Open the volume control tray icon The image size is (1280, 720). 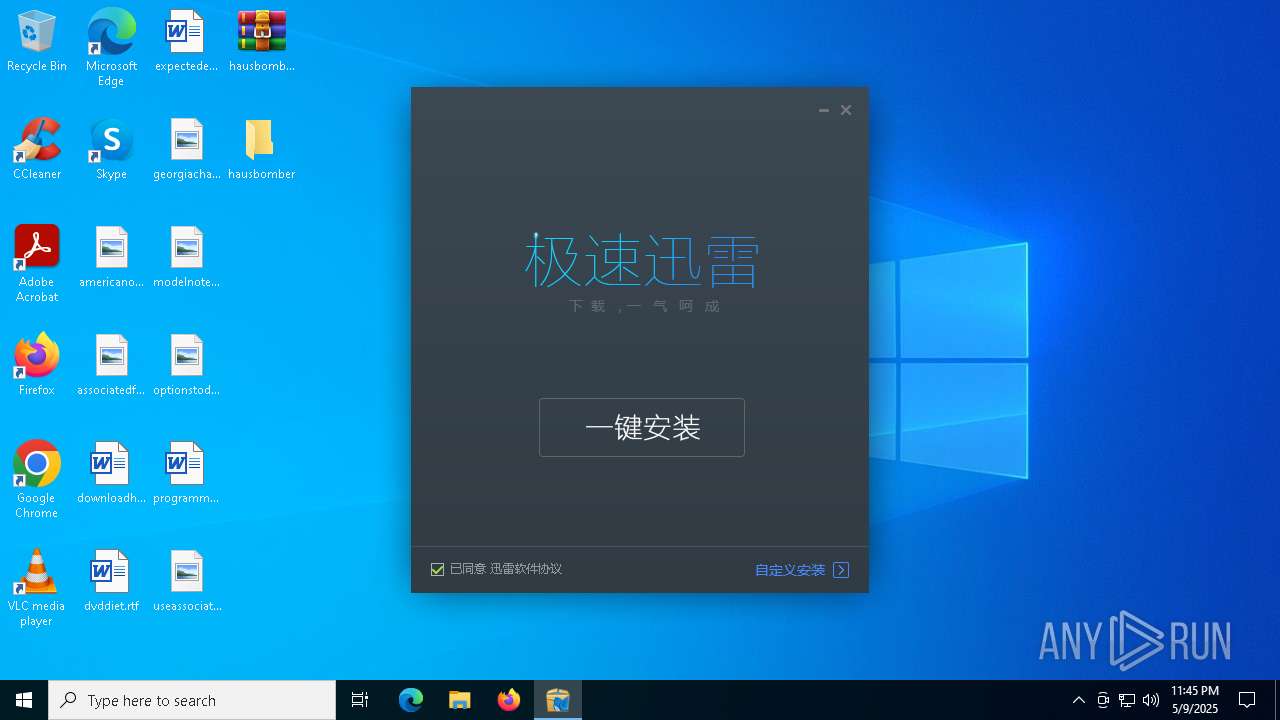tap(1151, 700)
